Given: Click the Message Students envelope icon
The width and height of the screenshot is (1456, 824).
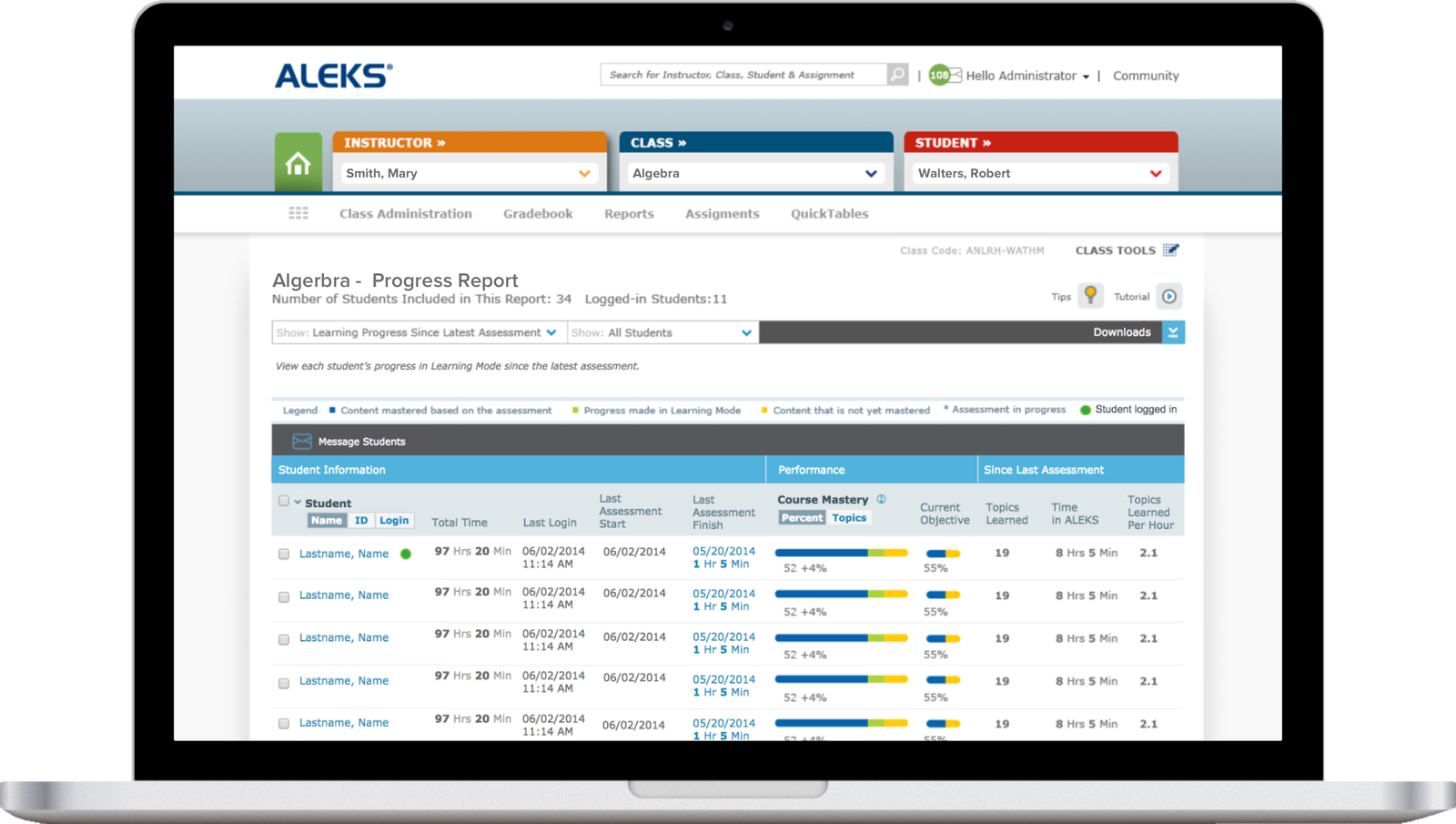Looking at the screenshot, I should [x=302, y=442].
